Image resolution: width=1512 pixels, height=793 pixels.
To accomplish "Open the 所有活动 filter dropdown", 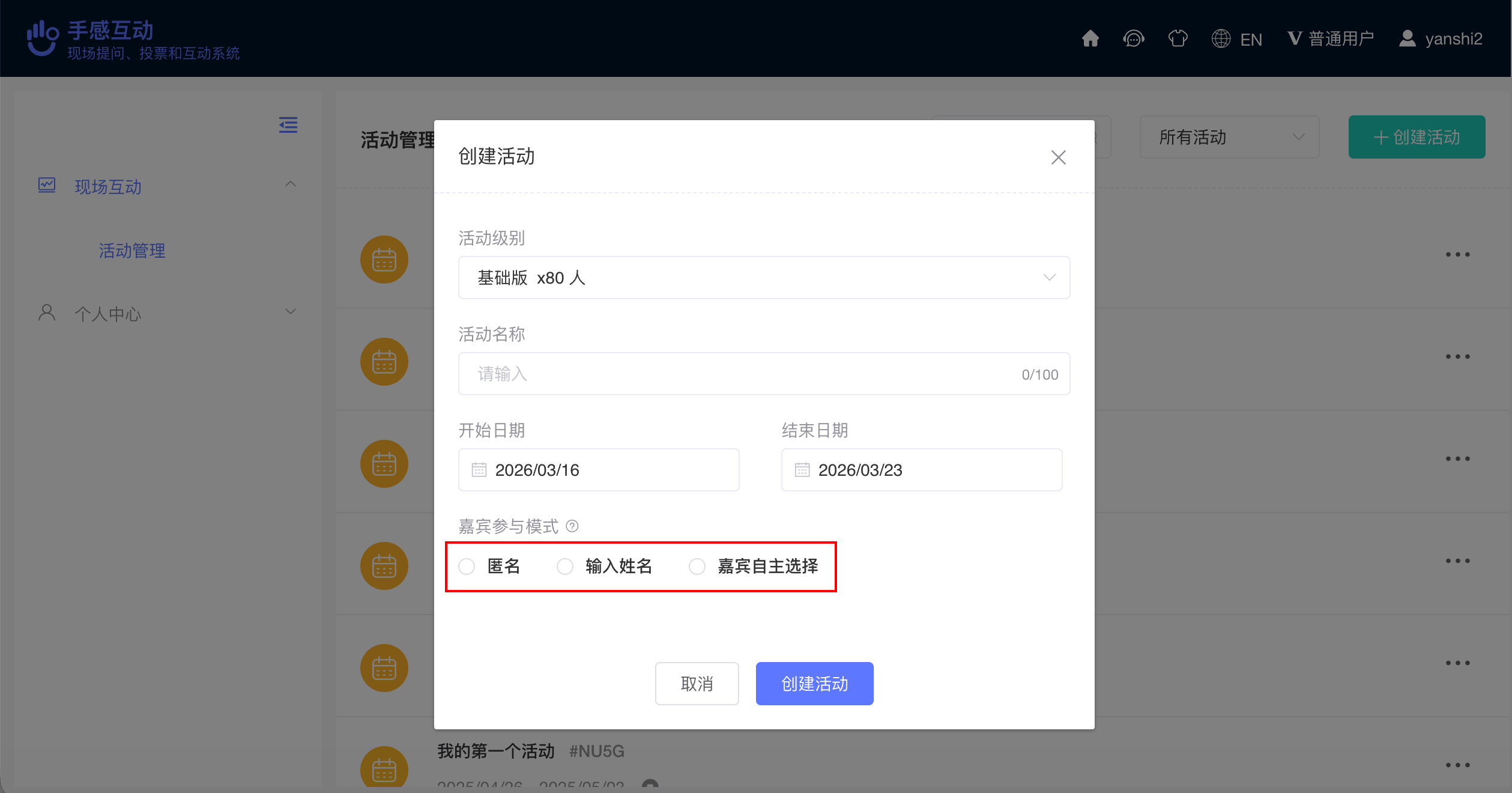I will (x=1229, y=138).
